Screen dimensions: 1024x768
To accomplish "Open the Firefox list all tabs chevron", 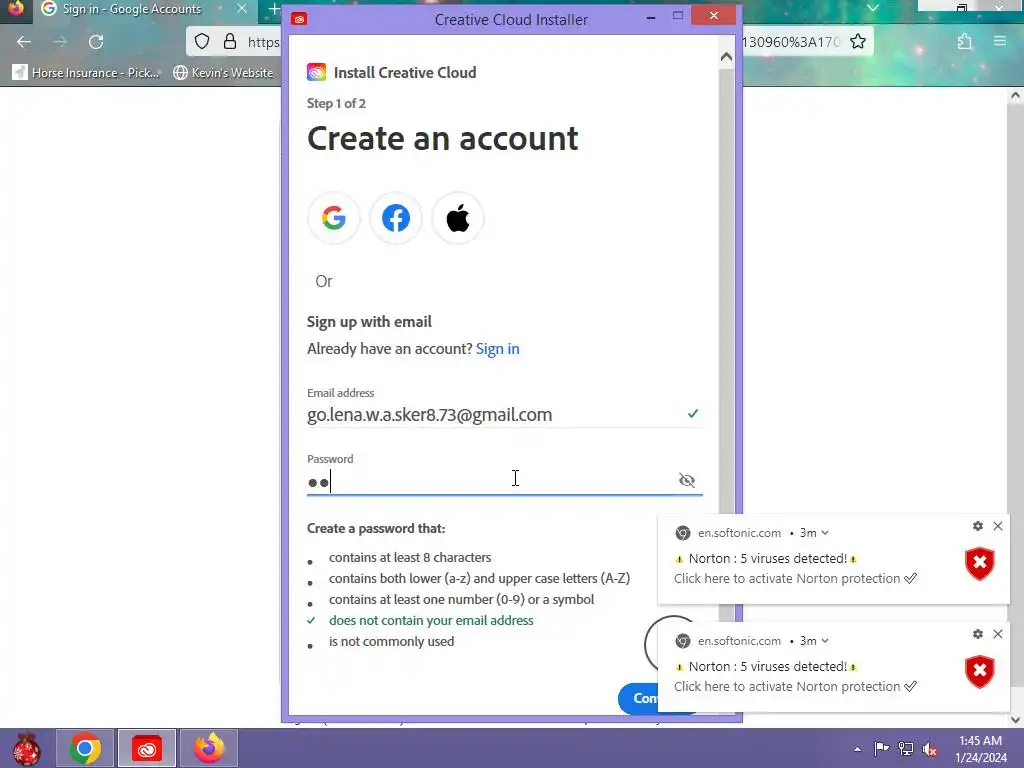I will (873, 8).
